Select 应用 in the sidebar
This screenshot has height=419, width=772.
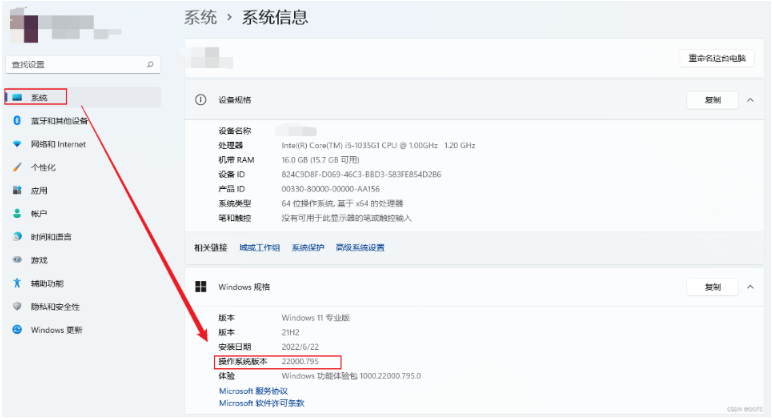[39, 191]
